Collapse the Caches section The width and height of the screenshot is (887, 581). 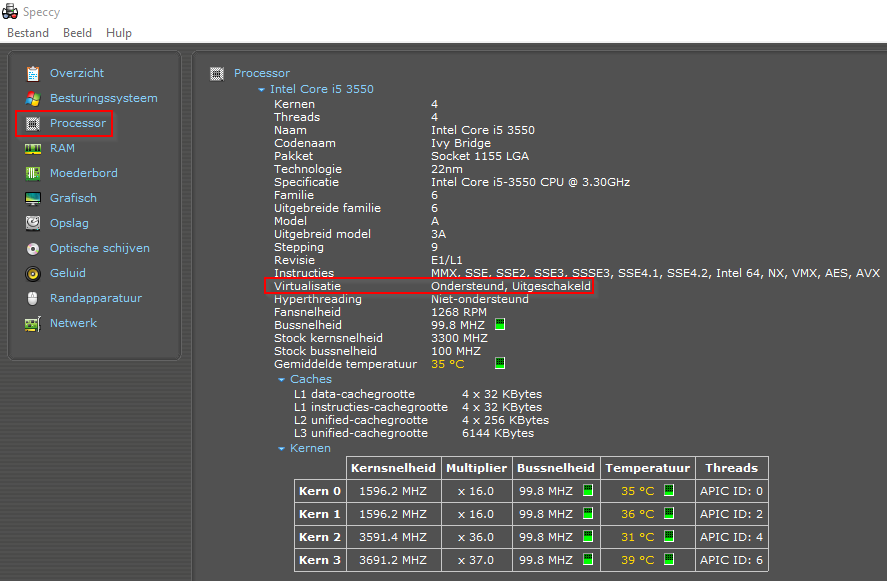tap(281, 379)
